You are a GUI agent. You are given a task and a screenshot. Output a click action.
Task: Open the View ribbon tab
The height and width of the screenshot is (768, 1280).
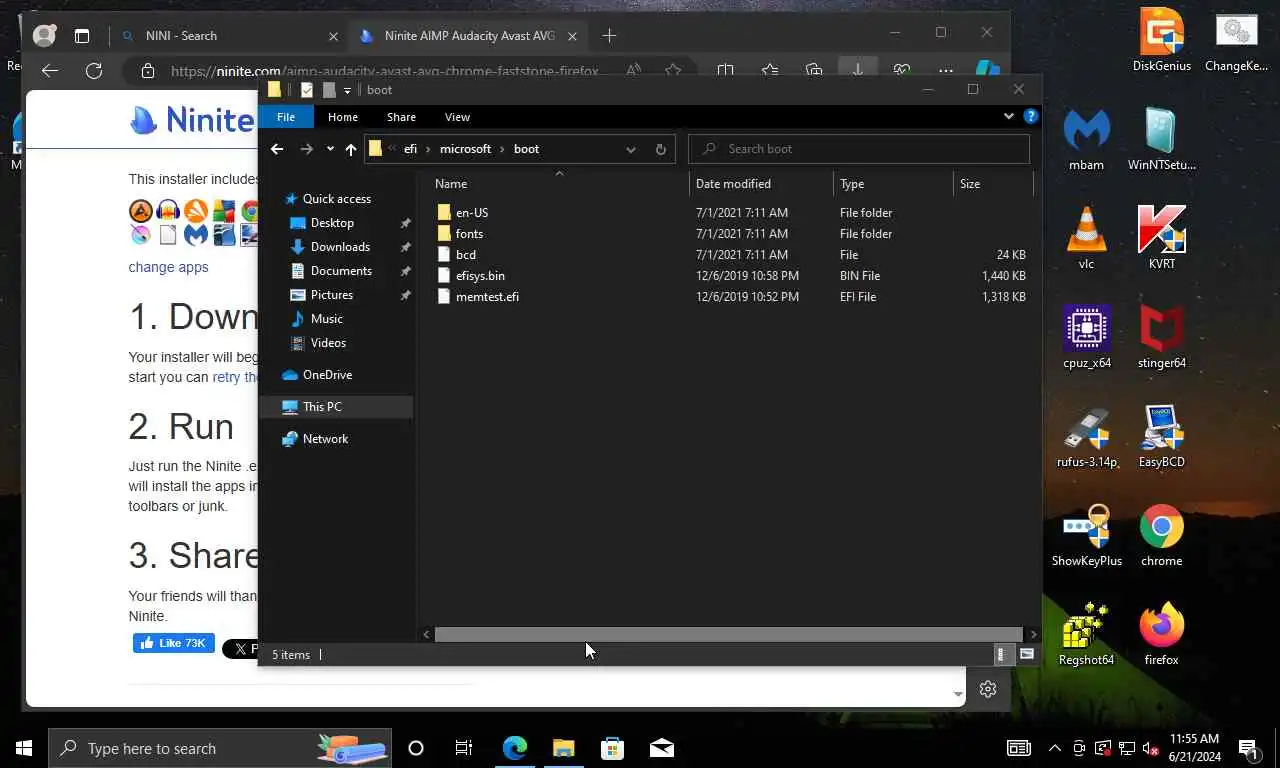(457, 117)
